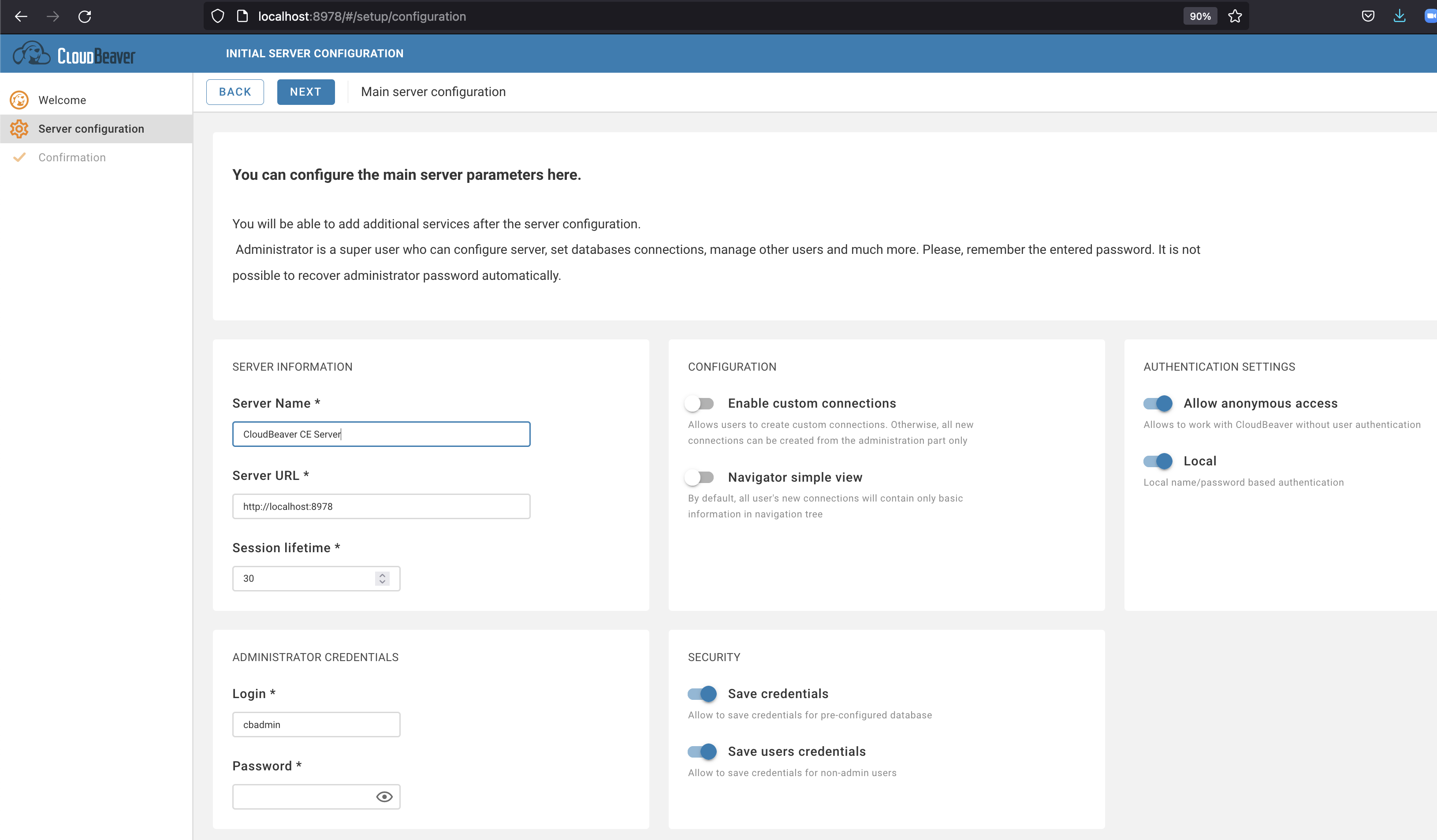Toggle Navigator simple view switch
1437x840 pixels.
700,477
